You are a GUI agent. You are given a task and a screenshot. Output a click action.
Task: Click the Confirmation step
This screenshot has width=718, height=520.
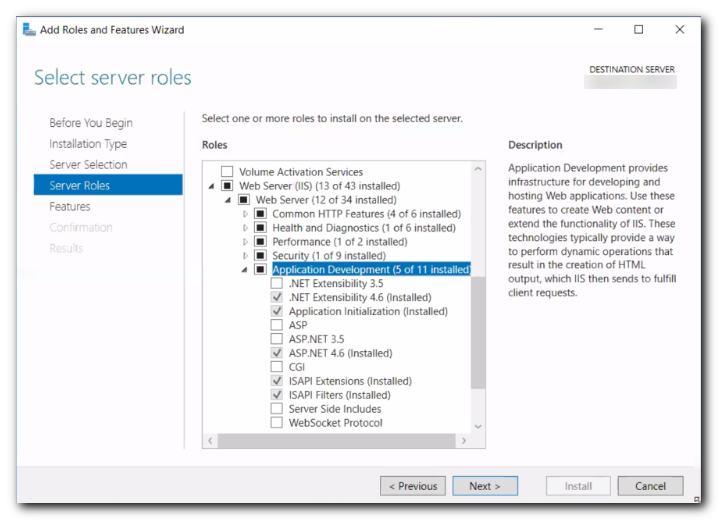tap(81, 228)
